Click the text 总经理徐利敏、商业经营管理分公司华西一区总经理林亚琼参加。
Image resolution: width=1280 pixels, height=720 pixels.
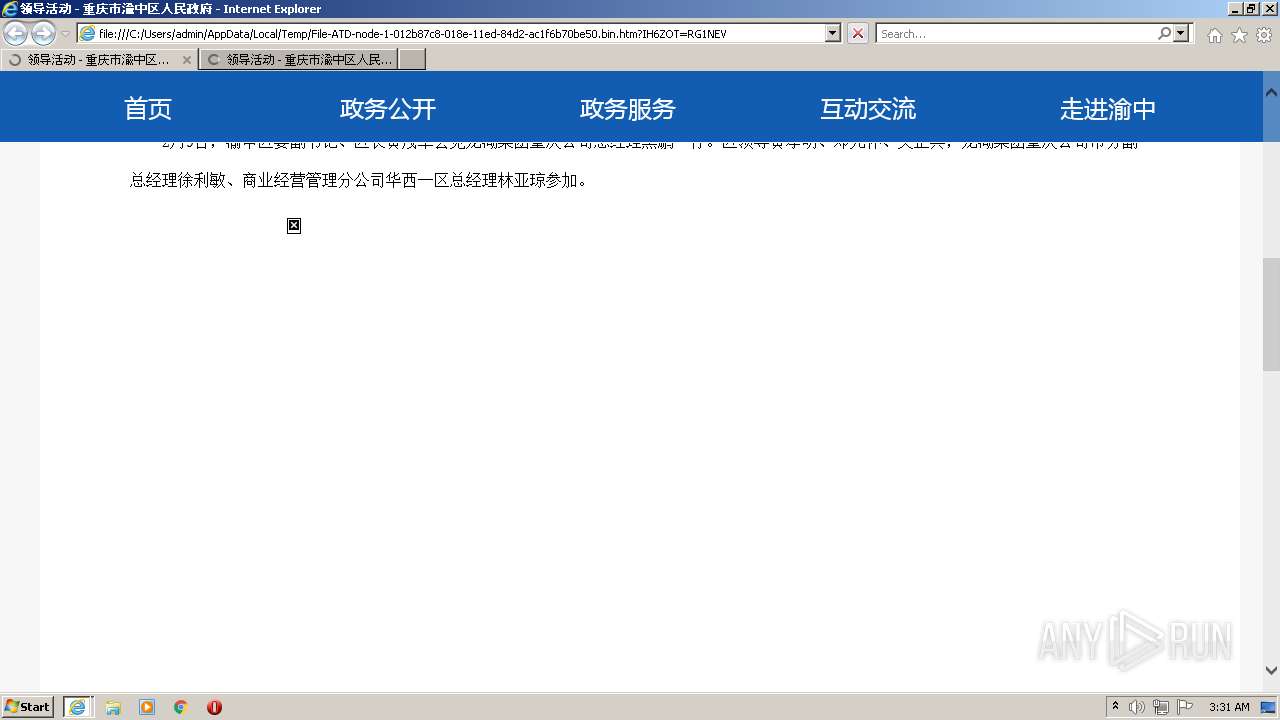(359, 181)
